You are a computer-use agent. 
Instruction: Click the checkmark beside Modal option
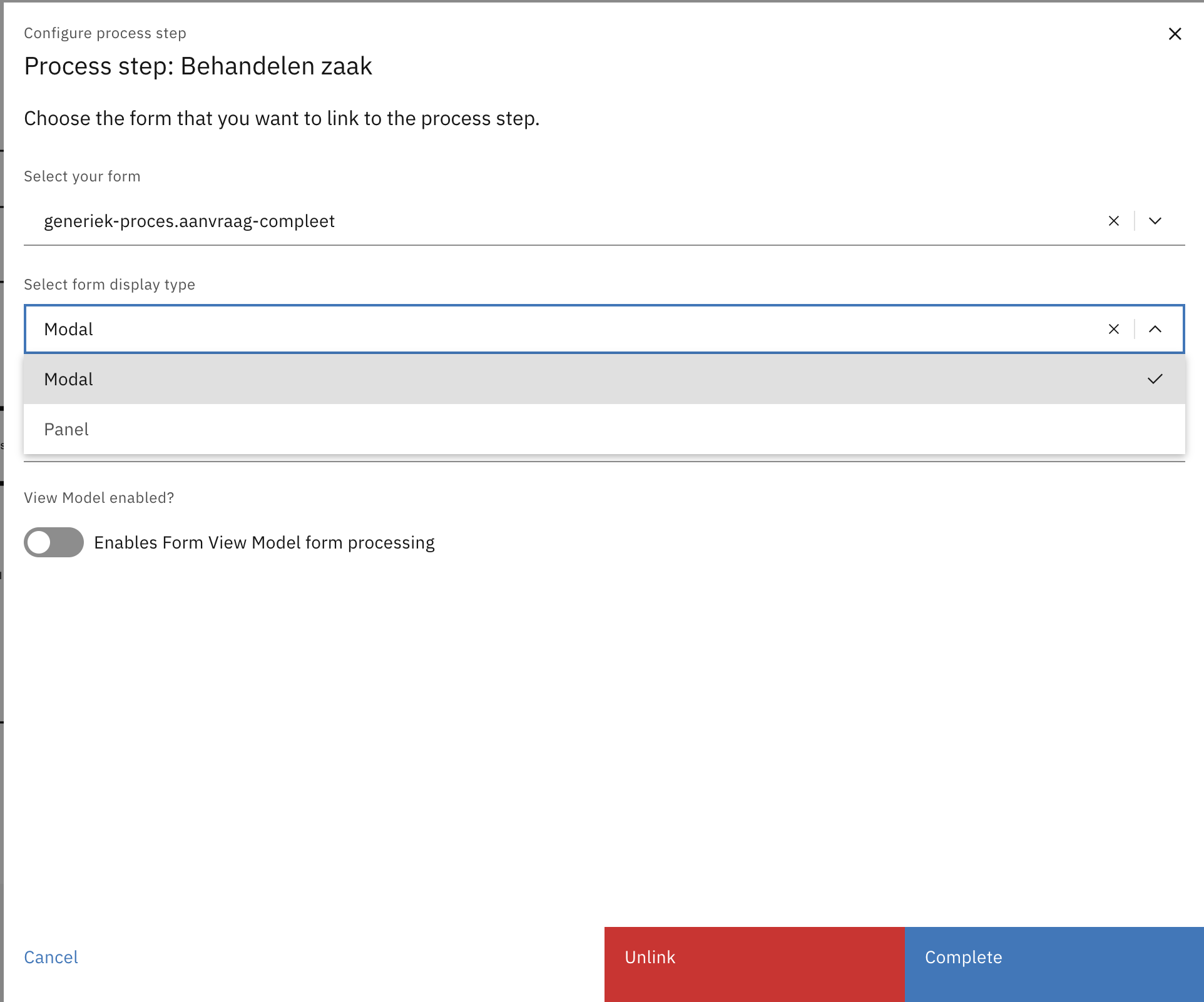coord(1155,379)
